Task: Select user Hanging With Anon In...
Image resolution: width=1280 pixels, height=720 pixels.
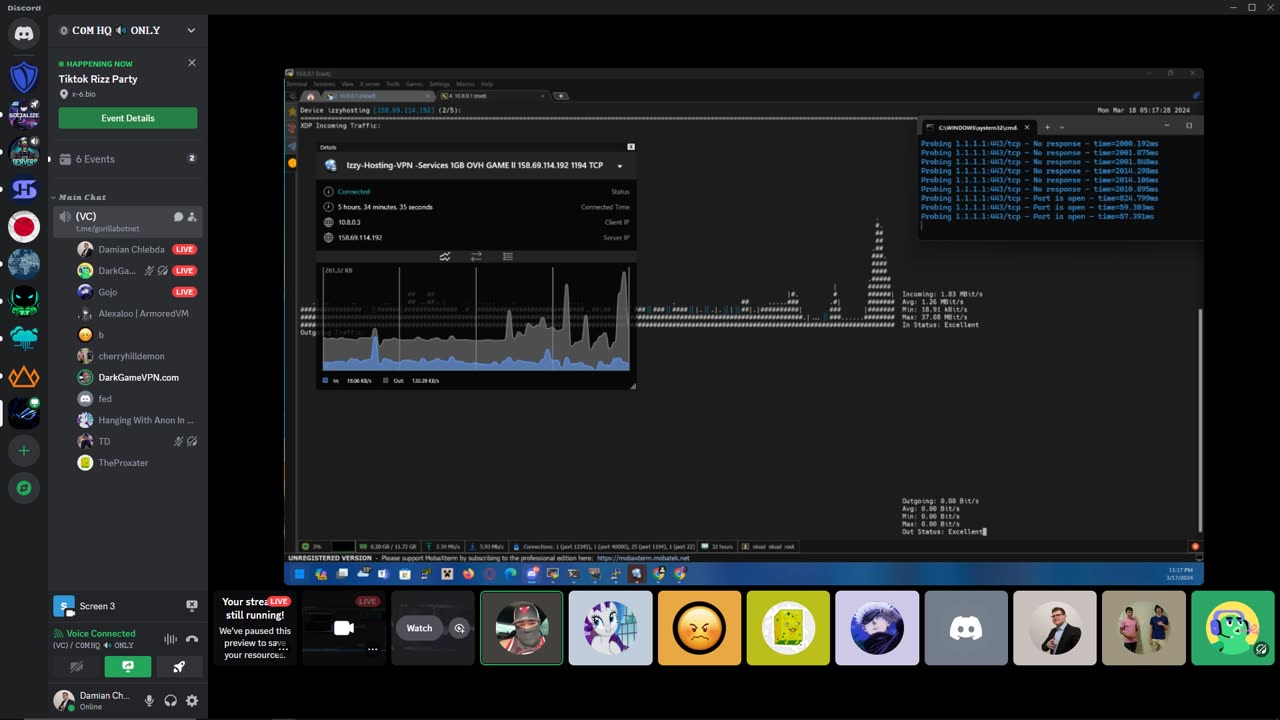Action: (136, 420)
